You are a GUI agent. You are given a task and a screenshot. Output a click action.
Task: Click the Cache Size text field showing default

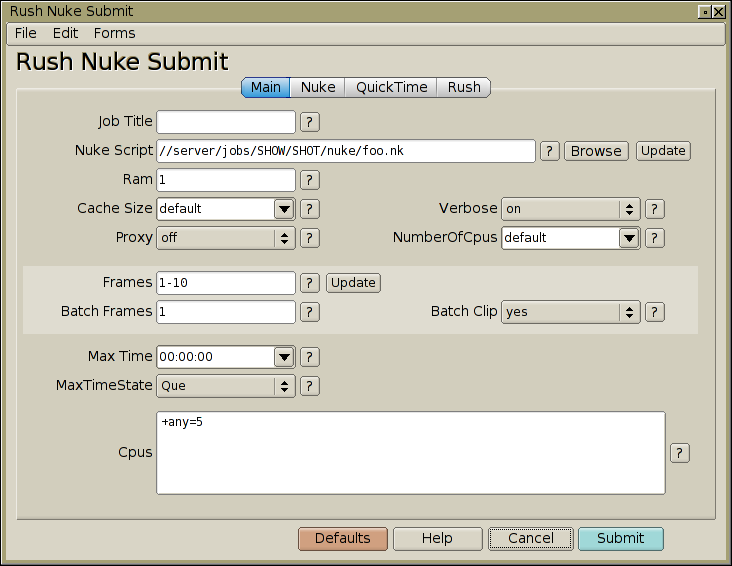(x=216, y=209)
